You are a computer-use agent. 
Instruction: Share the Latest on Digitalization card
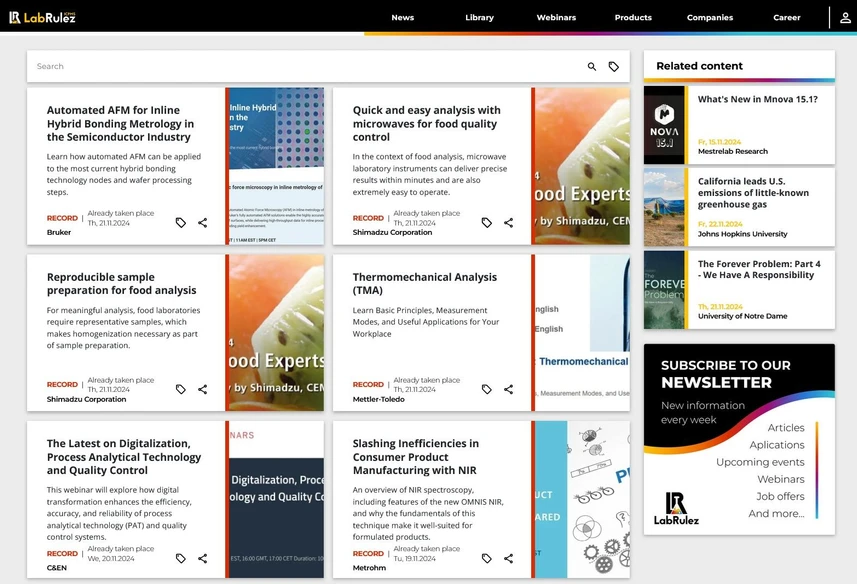point(202,558)
